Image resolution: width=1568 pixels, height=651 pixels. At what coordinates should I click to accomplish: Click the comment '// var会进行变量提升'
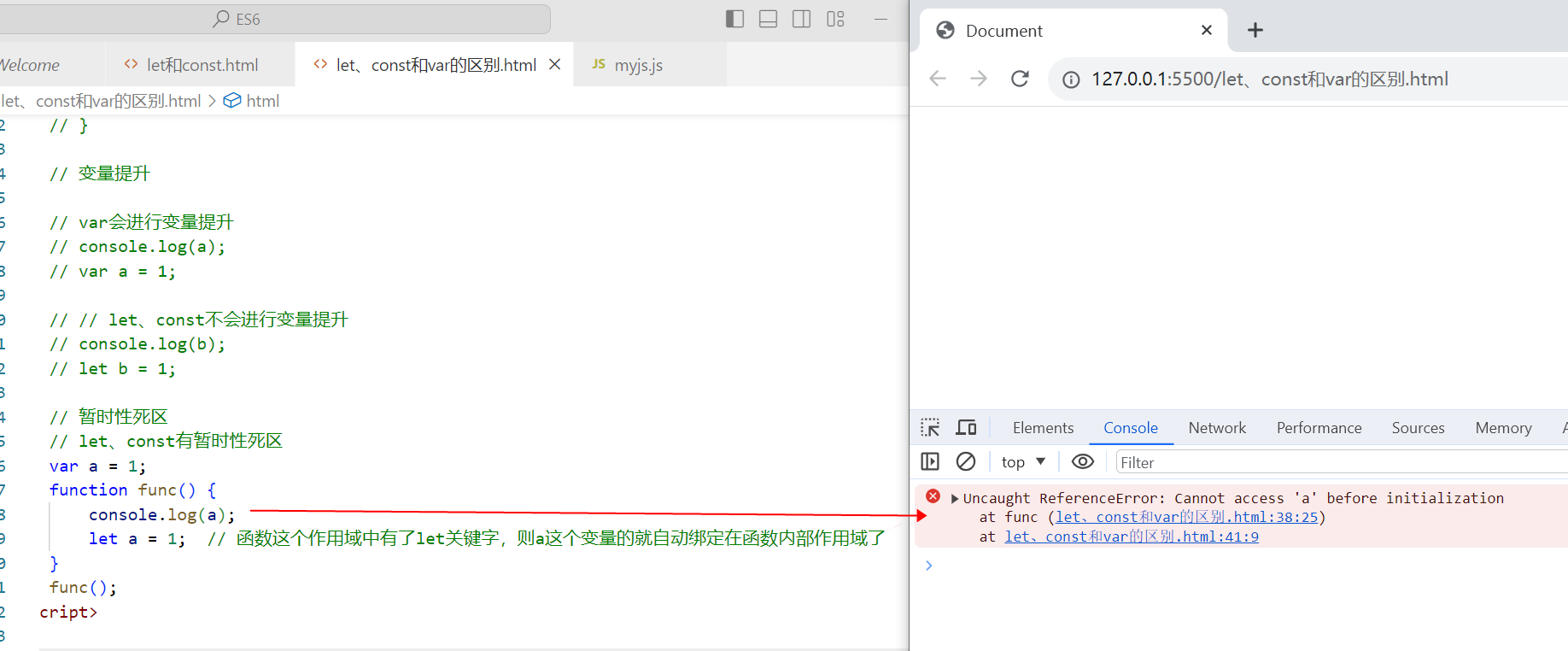(x=141, y=222)
